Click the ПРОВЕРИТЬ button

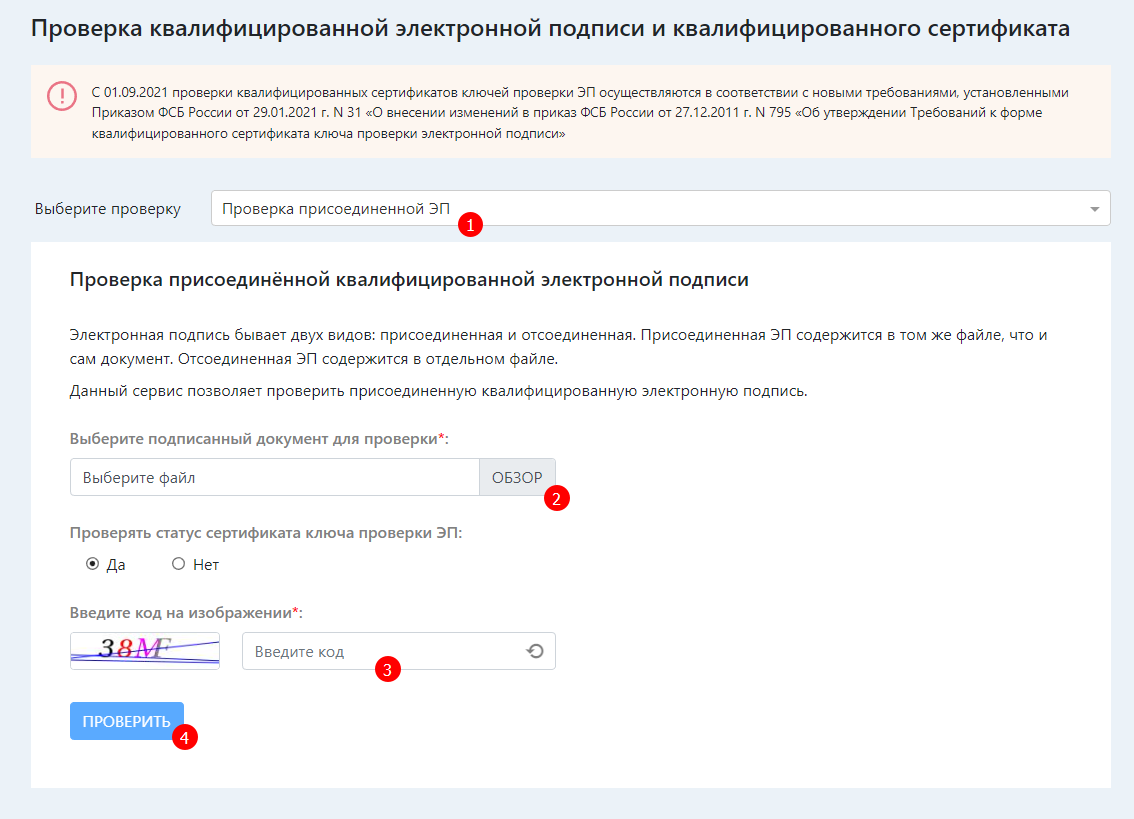[x=127, y=721]
